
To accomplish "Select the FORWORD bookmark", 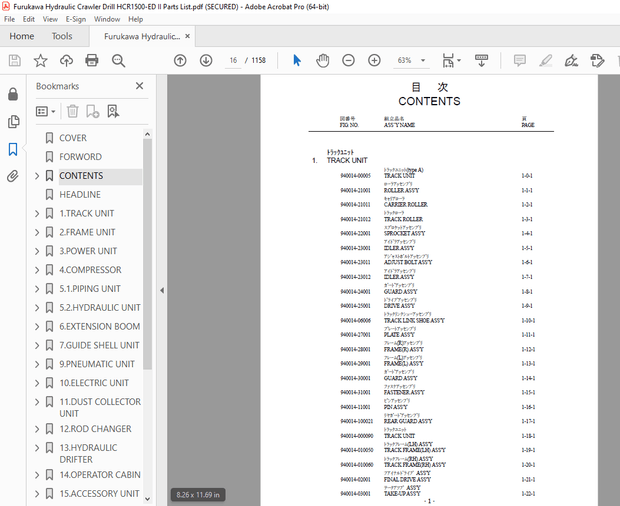I will pyautogui.click(x=80, y=157).
